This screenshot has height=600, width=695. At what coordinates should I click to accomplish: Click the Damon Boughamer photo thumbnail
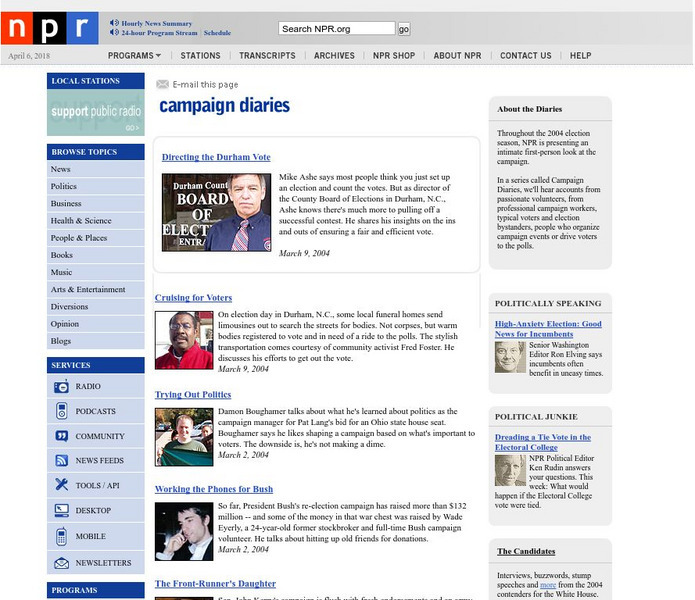(x=184, y=437)
